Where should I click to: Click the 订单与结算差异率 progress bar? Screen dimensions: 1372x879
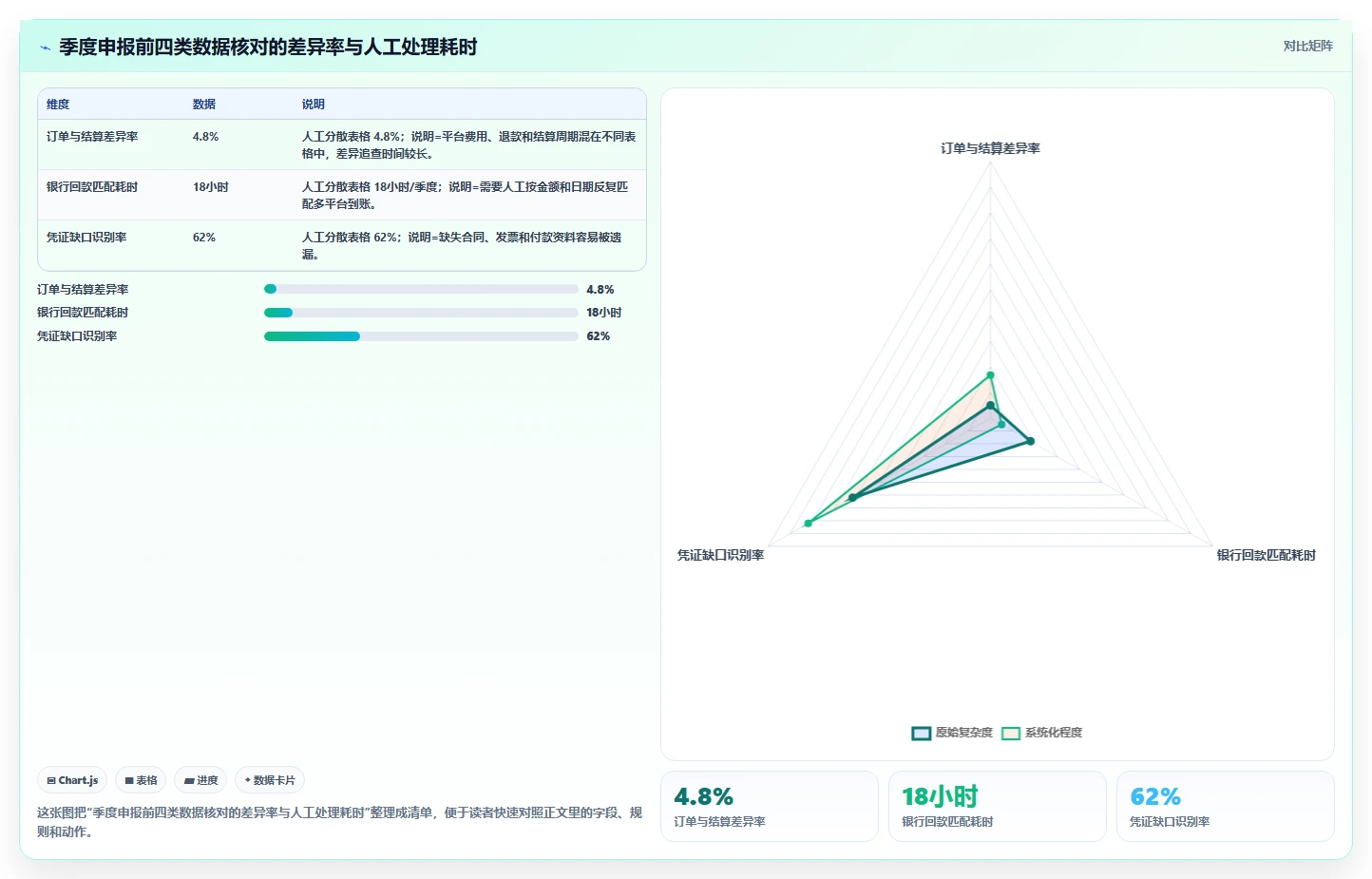(x=421, y=289)
